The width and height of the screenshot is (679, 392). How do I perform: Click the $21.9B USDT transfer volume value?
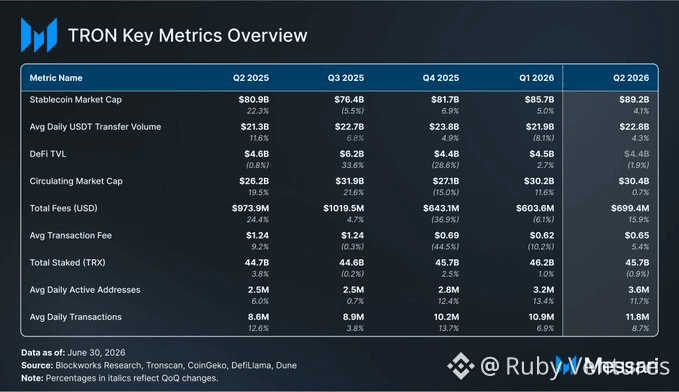click(x=540, y=127)
